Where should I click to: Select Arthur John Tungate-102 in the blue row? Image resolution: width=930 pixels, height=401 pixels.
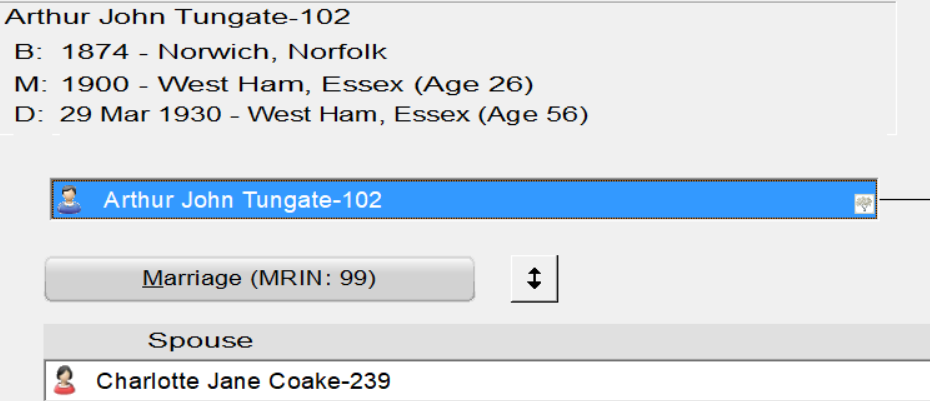tap(243, 200)
